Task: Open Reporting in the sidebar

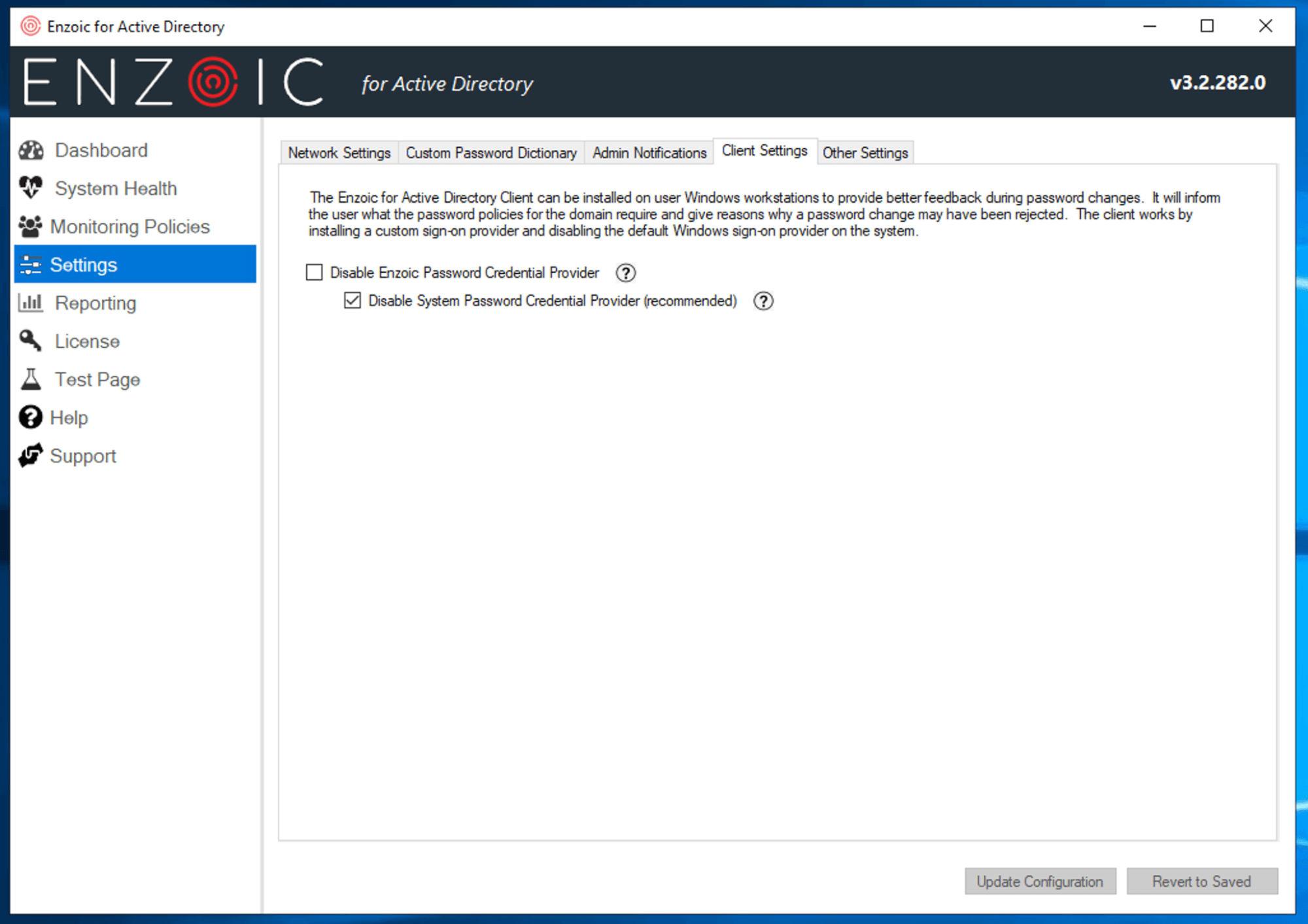Action: tap(135, 303)
